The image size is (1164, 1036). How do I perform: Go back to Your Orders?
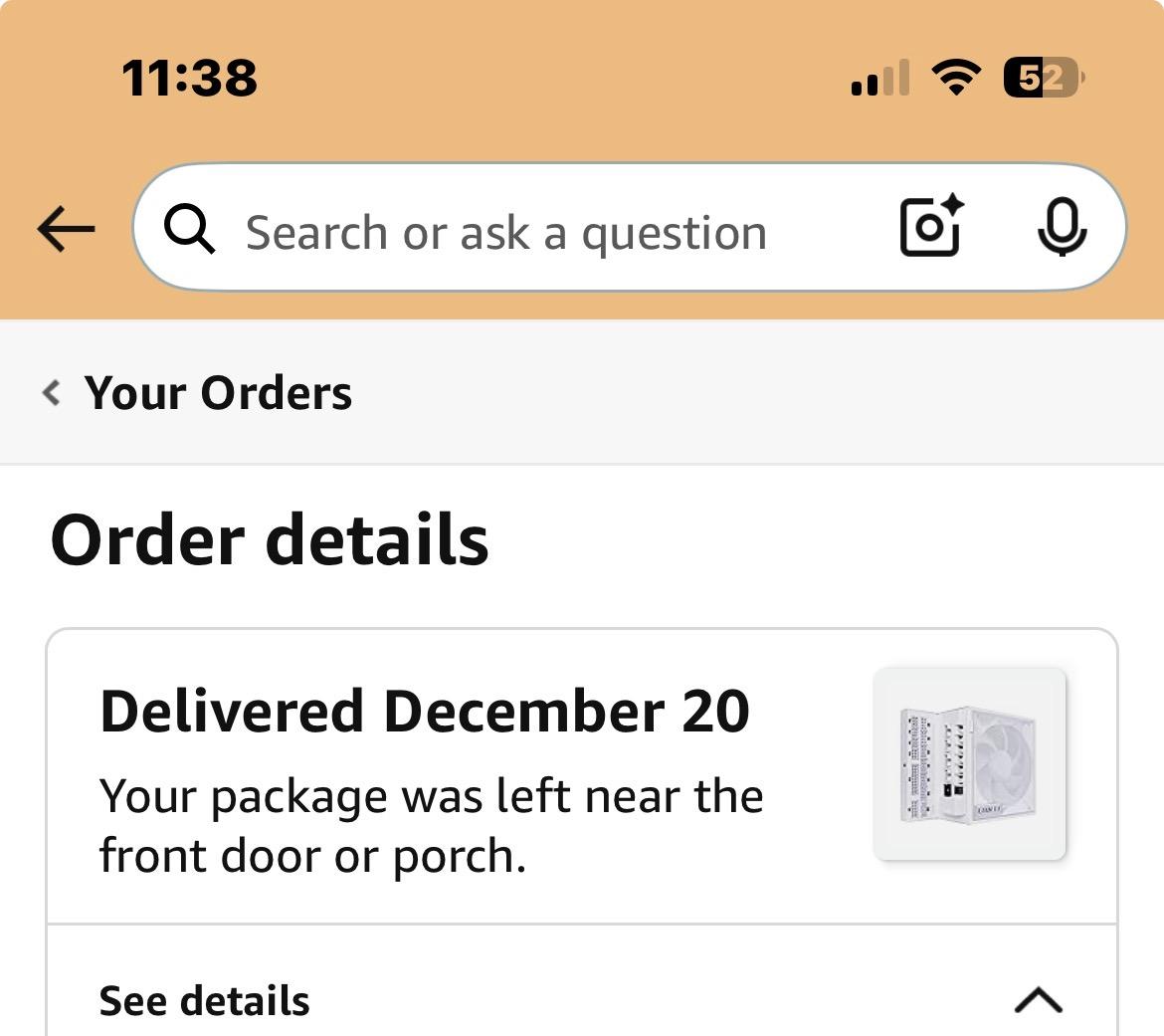pos(218,393)
